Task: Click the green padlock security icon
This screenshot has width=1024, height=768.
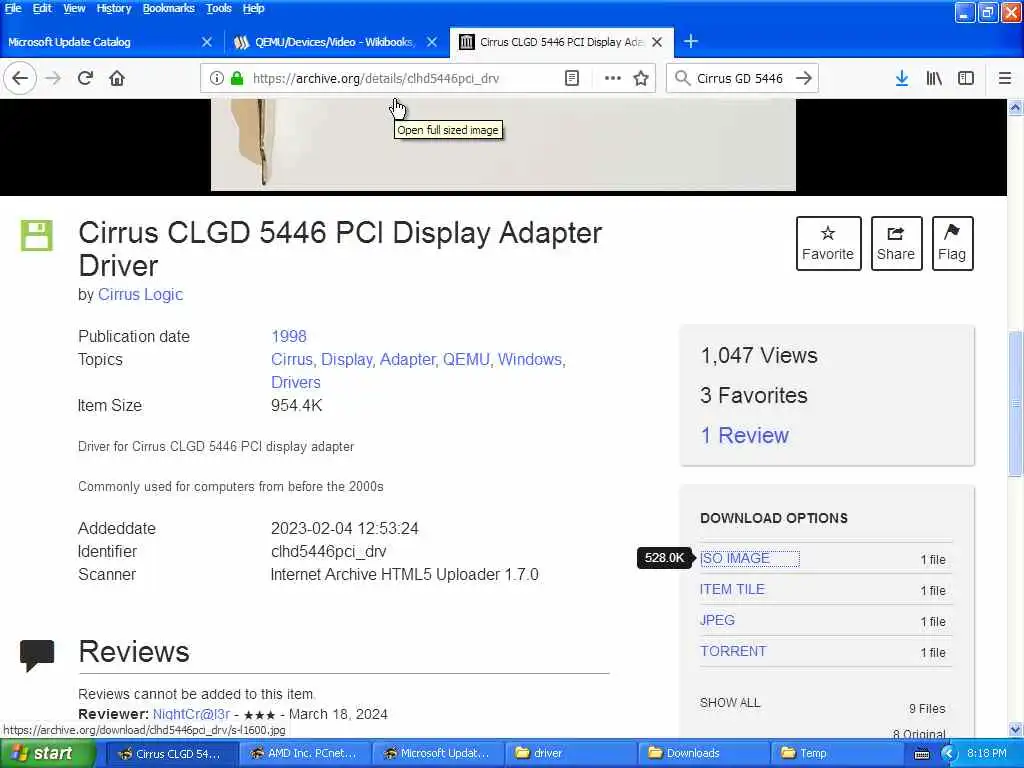Action: [x=237, y=78]
